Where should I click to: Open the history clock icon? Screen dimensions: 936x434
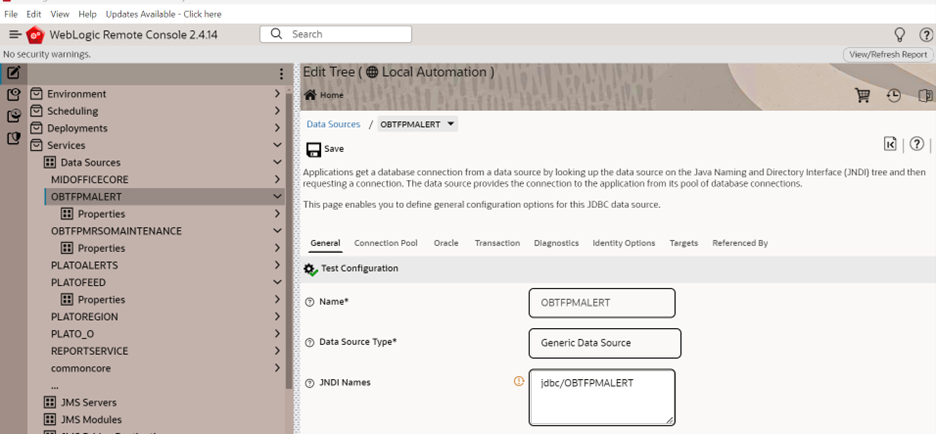[894, 96]
